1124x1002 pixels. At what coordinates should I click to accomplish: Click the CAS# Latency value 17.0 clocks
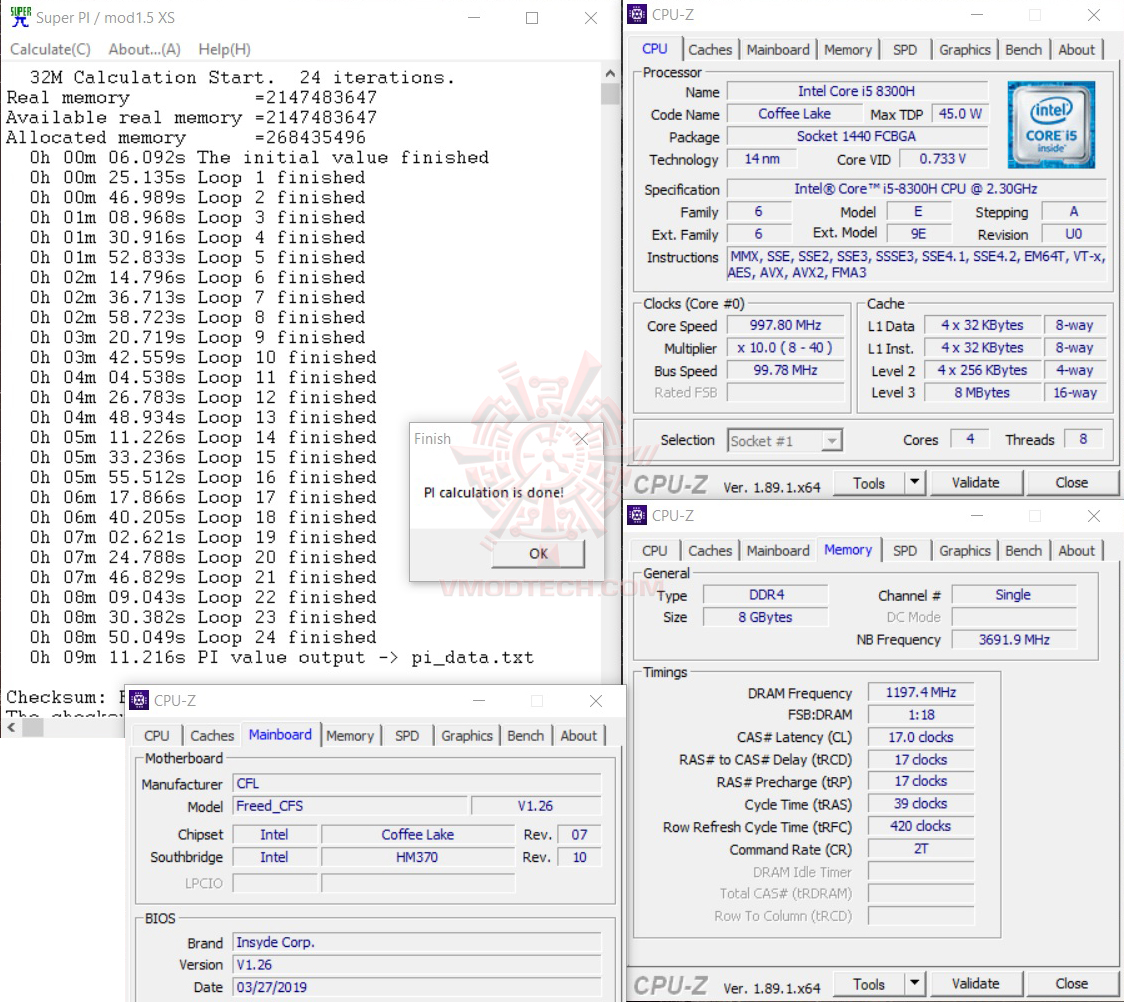point(920,737)
